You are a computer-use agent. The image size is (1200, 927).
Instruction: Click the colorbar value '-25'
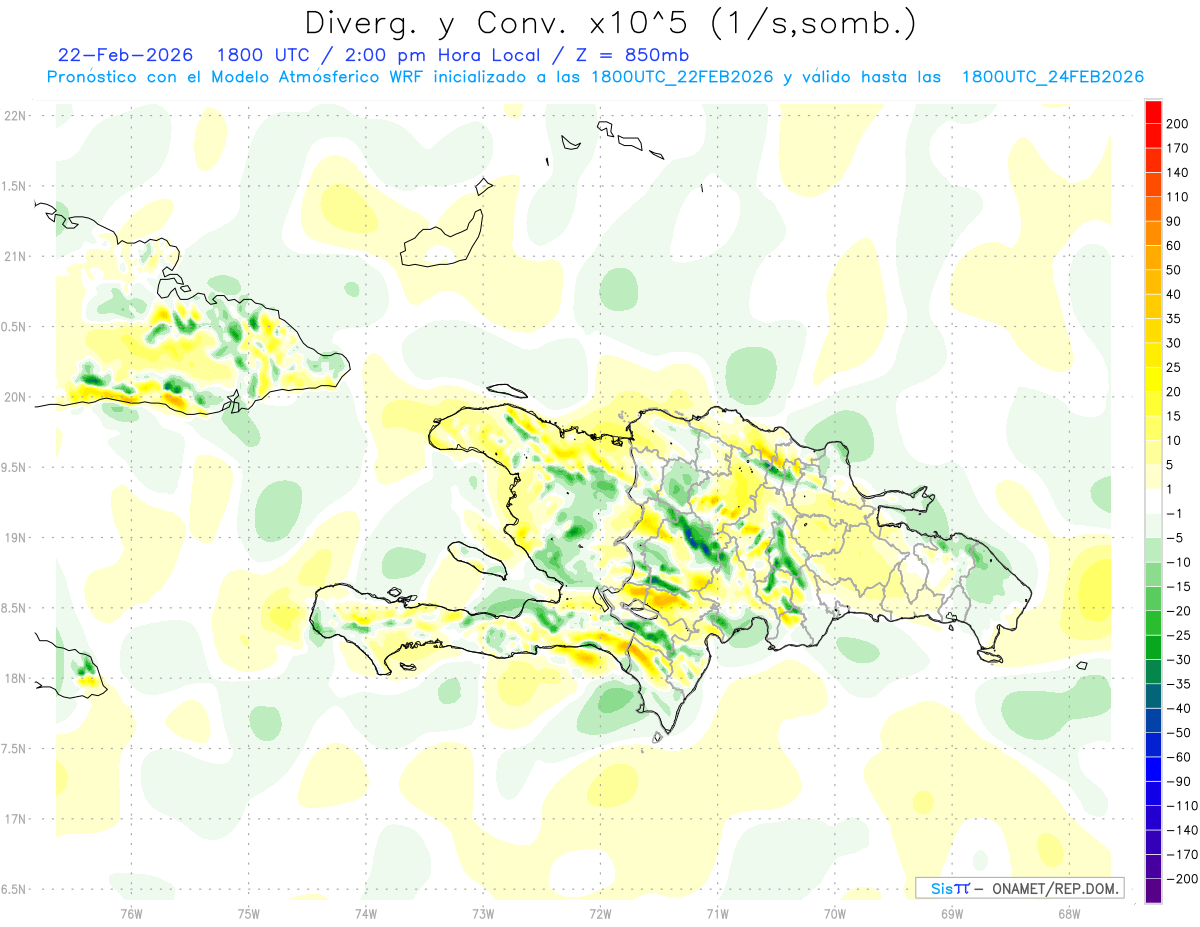[1180, 636]
